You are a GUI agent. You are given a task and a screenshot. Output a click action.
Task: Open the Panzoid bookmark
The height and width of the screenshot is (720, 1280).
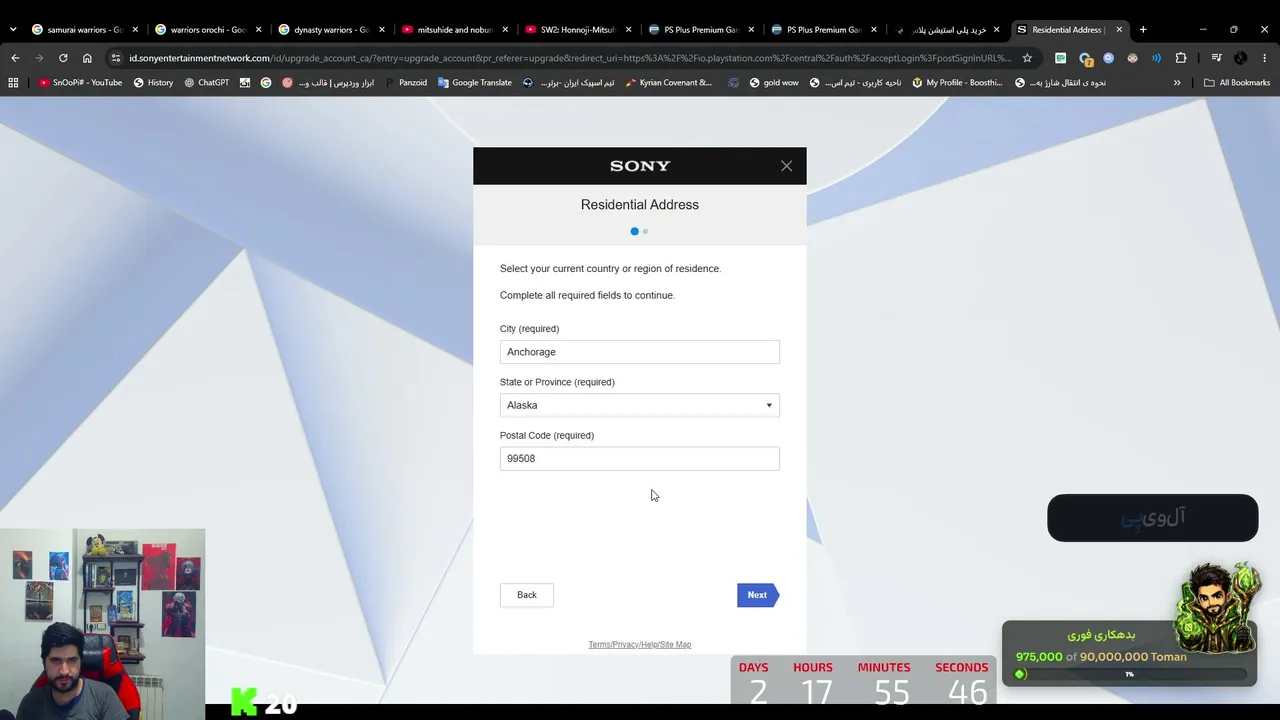(405, 83)
